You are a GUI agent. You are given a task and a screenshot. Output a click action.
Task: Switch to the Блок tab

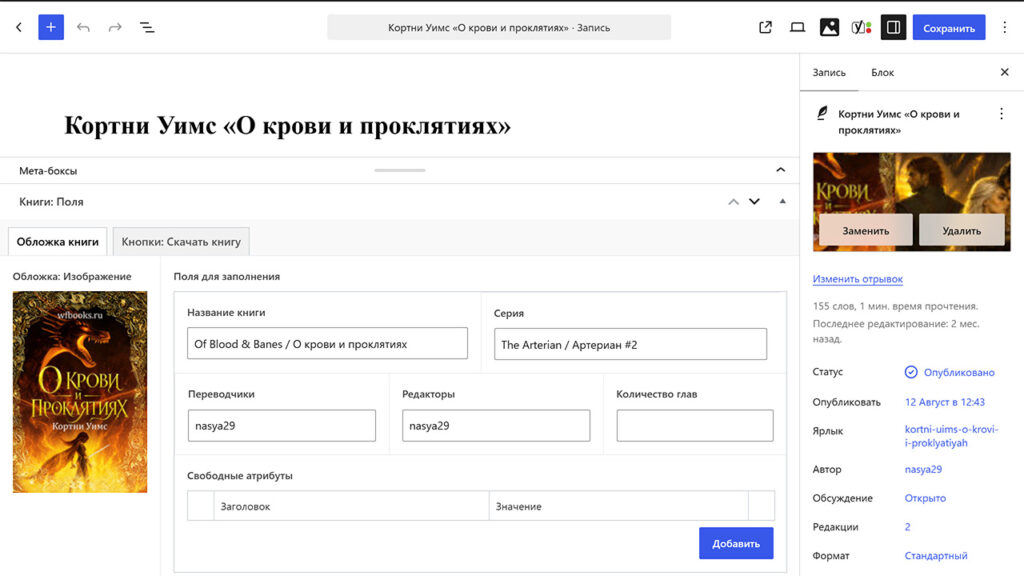(882, 72)
